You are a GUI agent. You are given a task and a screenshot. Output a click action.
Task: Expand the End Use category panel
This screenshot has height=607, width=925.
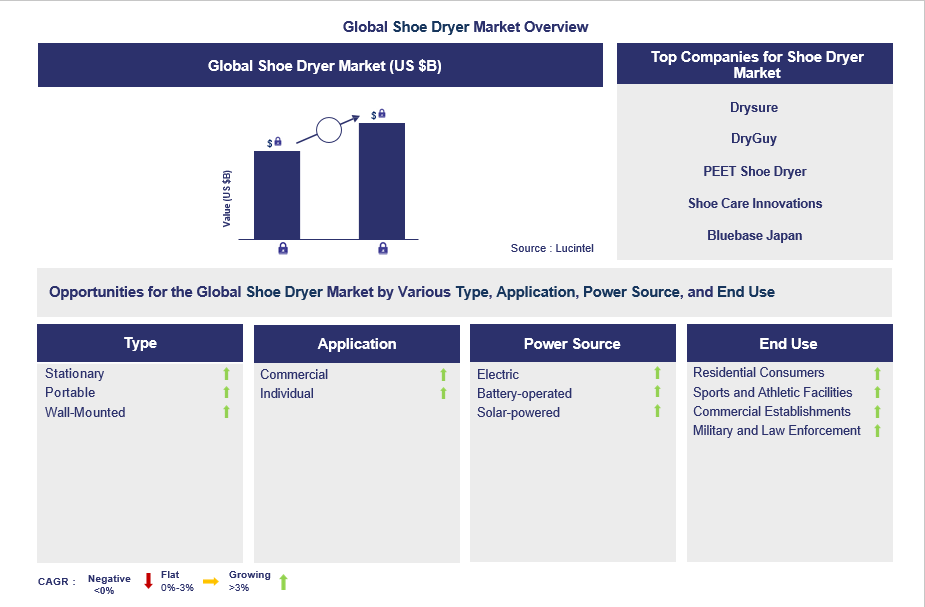coord(789,342)
